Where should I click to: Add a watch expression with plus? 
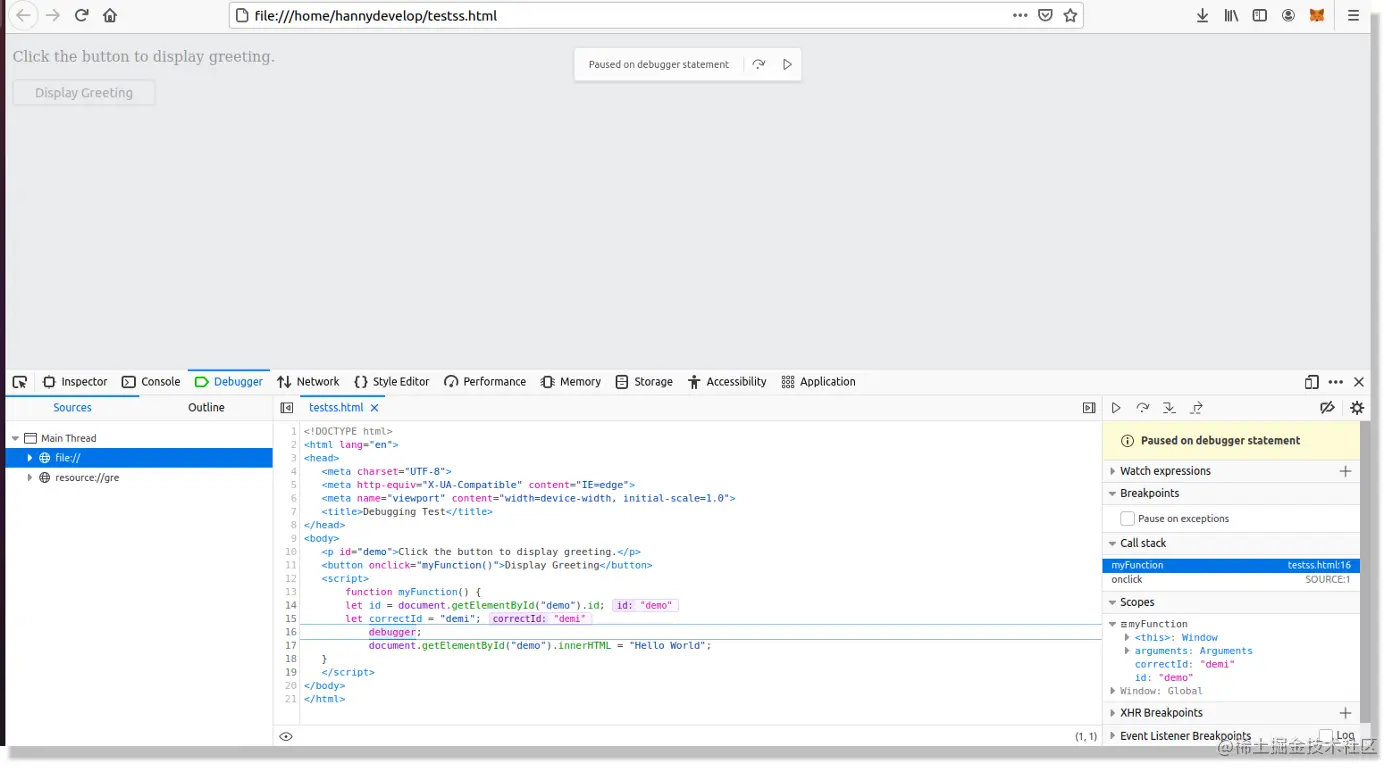1345,471
